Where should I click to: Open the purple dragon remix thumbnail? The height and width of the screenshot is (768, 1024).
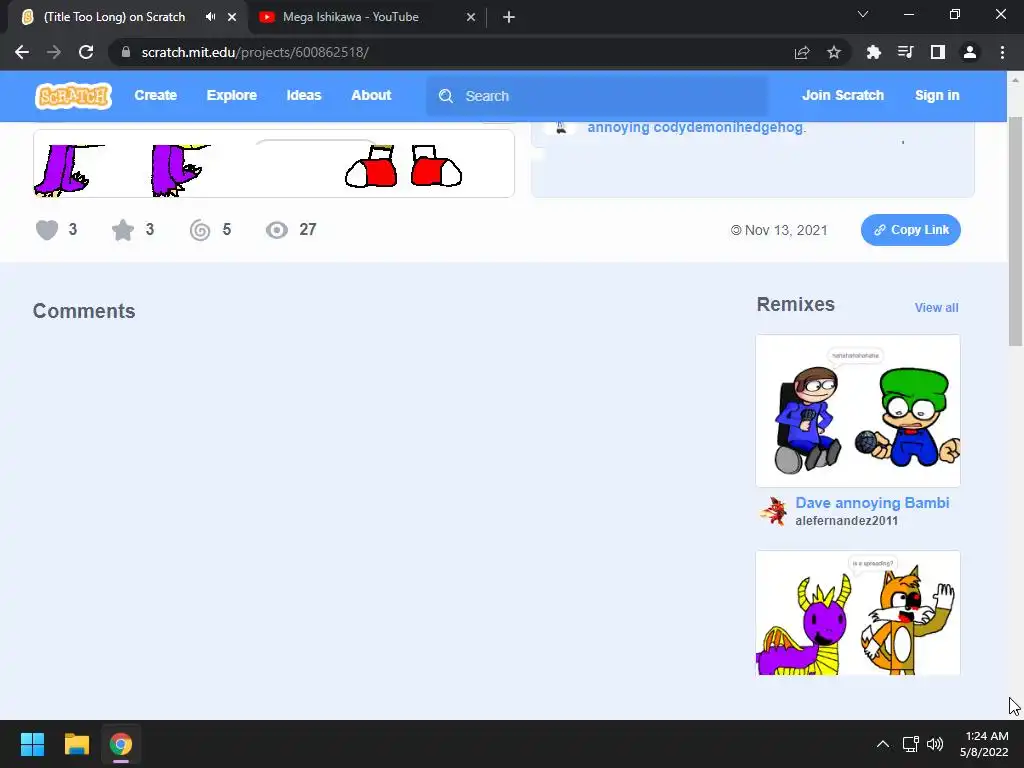[x=857, y=613]
